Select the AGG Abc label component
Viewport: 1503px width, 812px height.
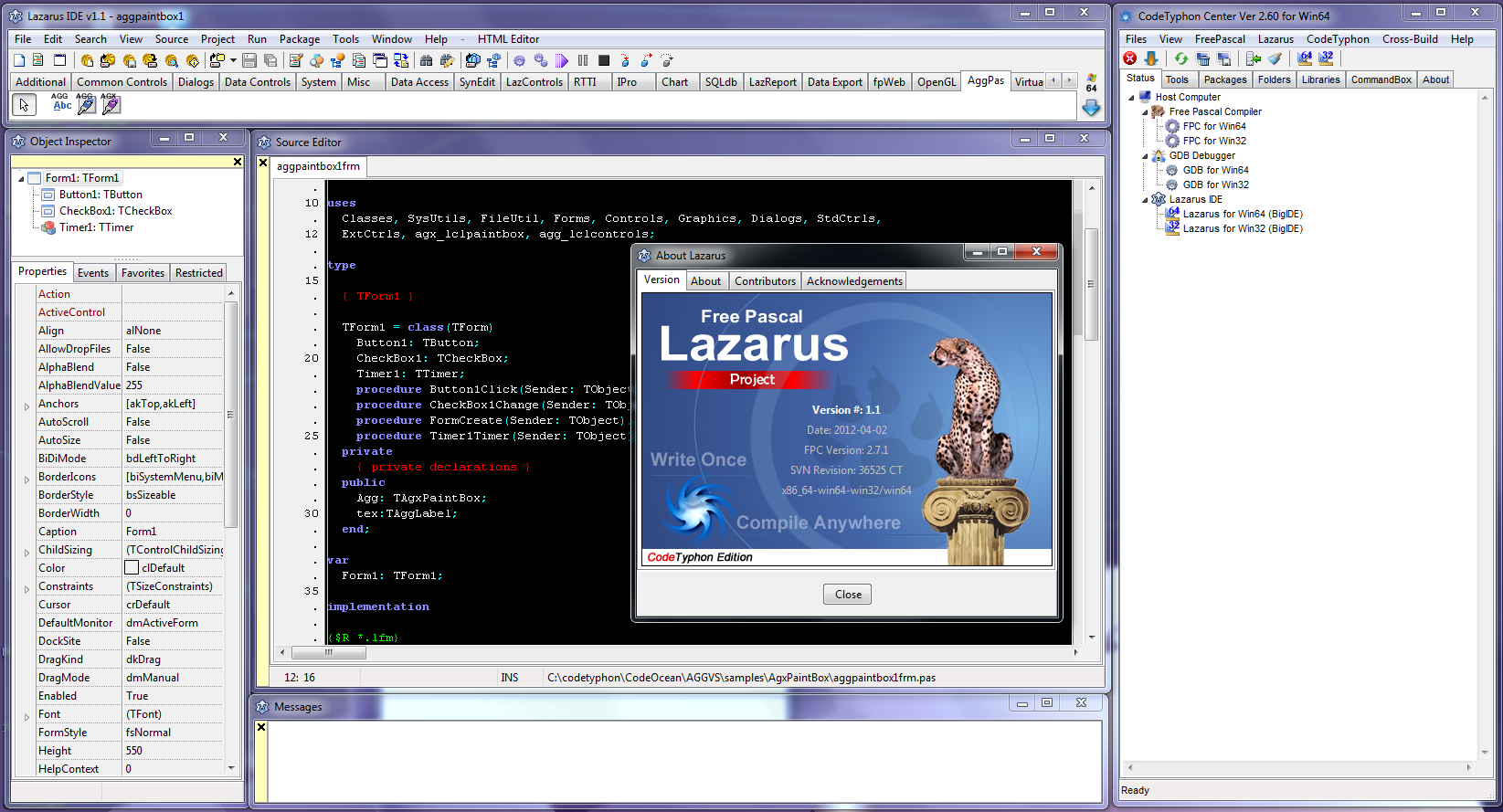pos(61,102)
